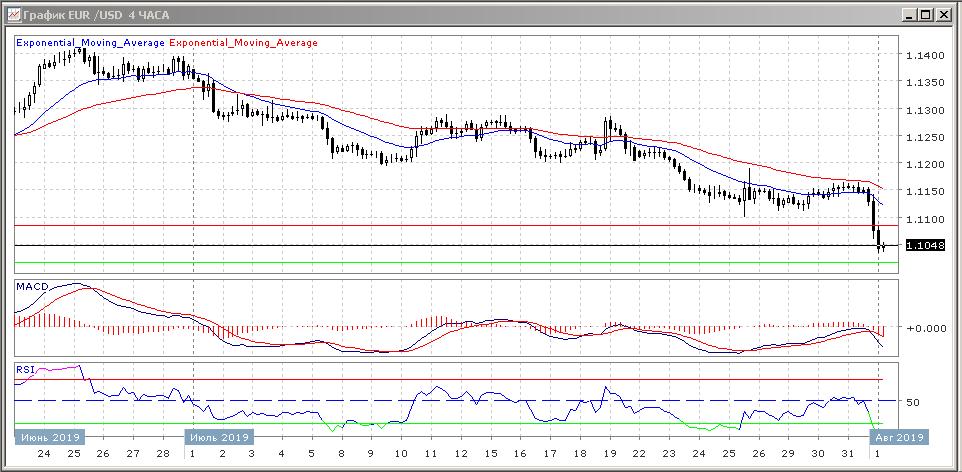962x472 pixels.
Task: Maximize the EUR/USD chart window
Action: pos(925,14)
